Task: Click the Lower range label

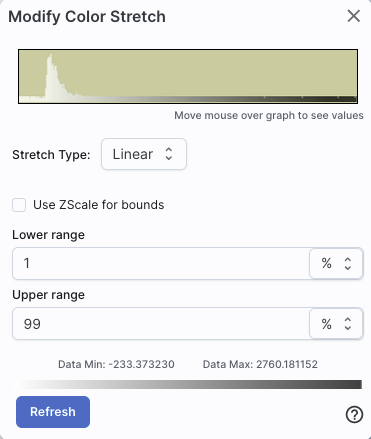Action: (x=48, y=235)
